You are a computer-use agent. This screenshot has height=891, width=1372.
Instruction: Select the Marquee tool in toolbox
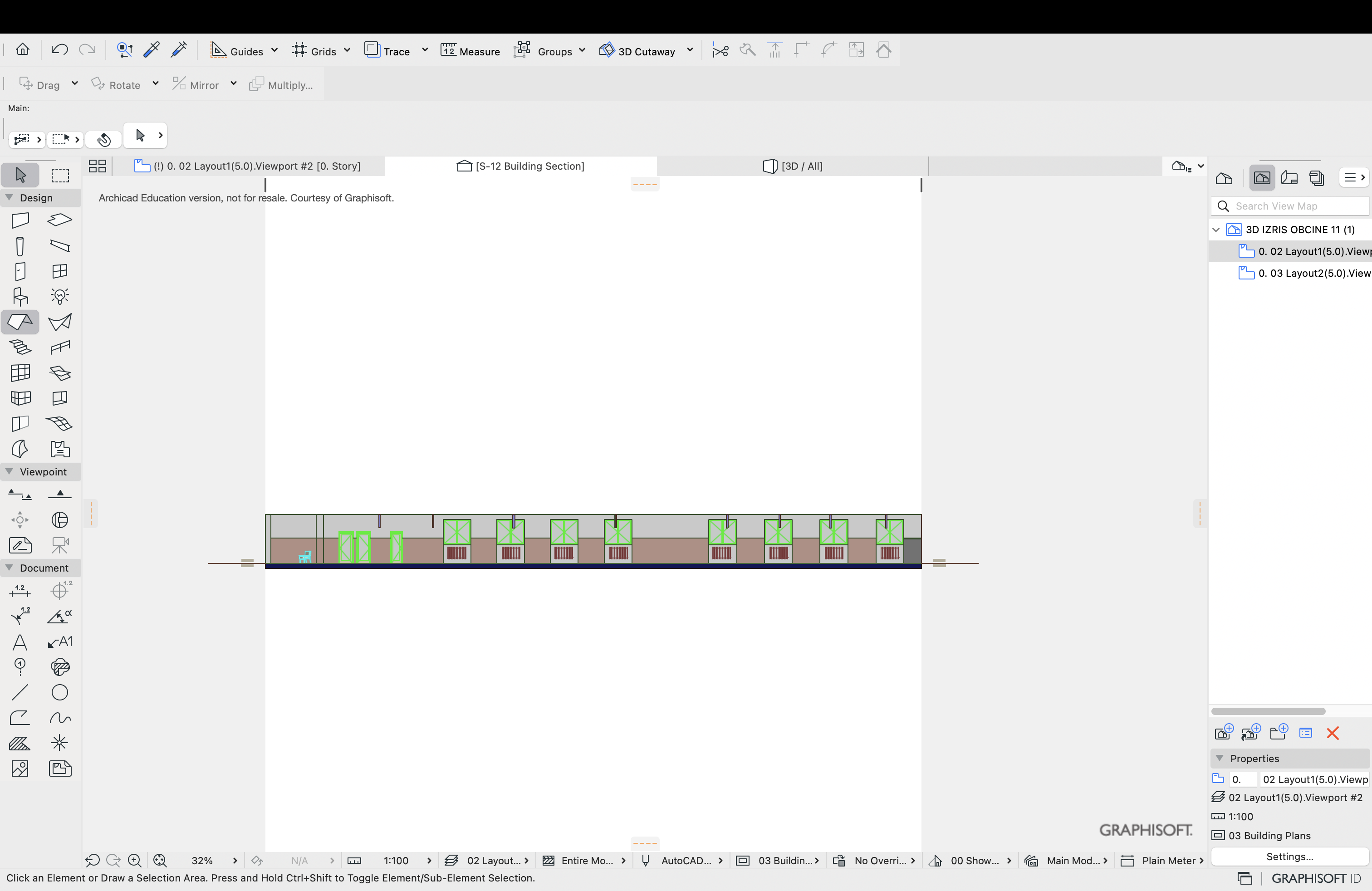(x=60, y=175)
